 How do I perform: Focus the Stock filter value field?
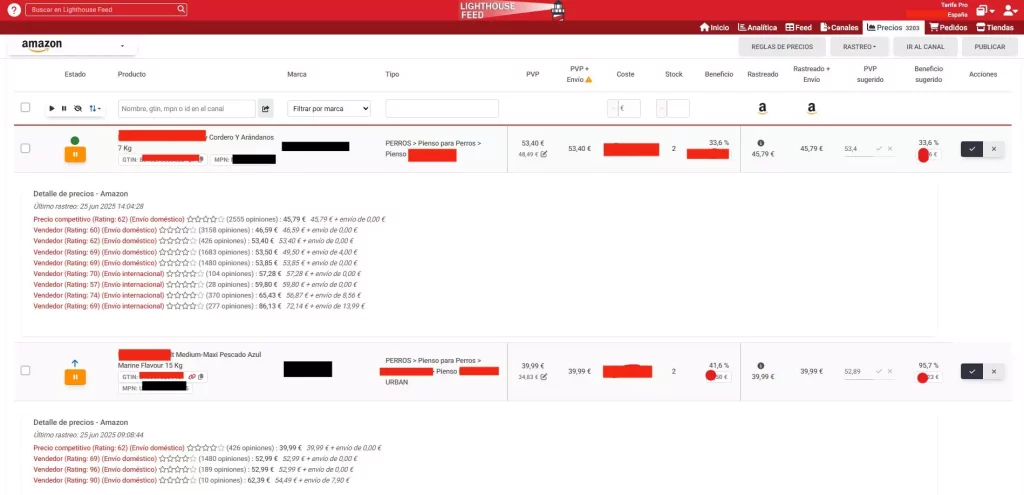[678, 108]
